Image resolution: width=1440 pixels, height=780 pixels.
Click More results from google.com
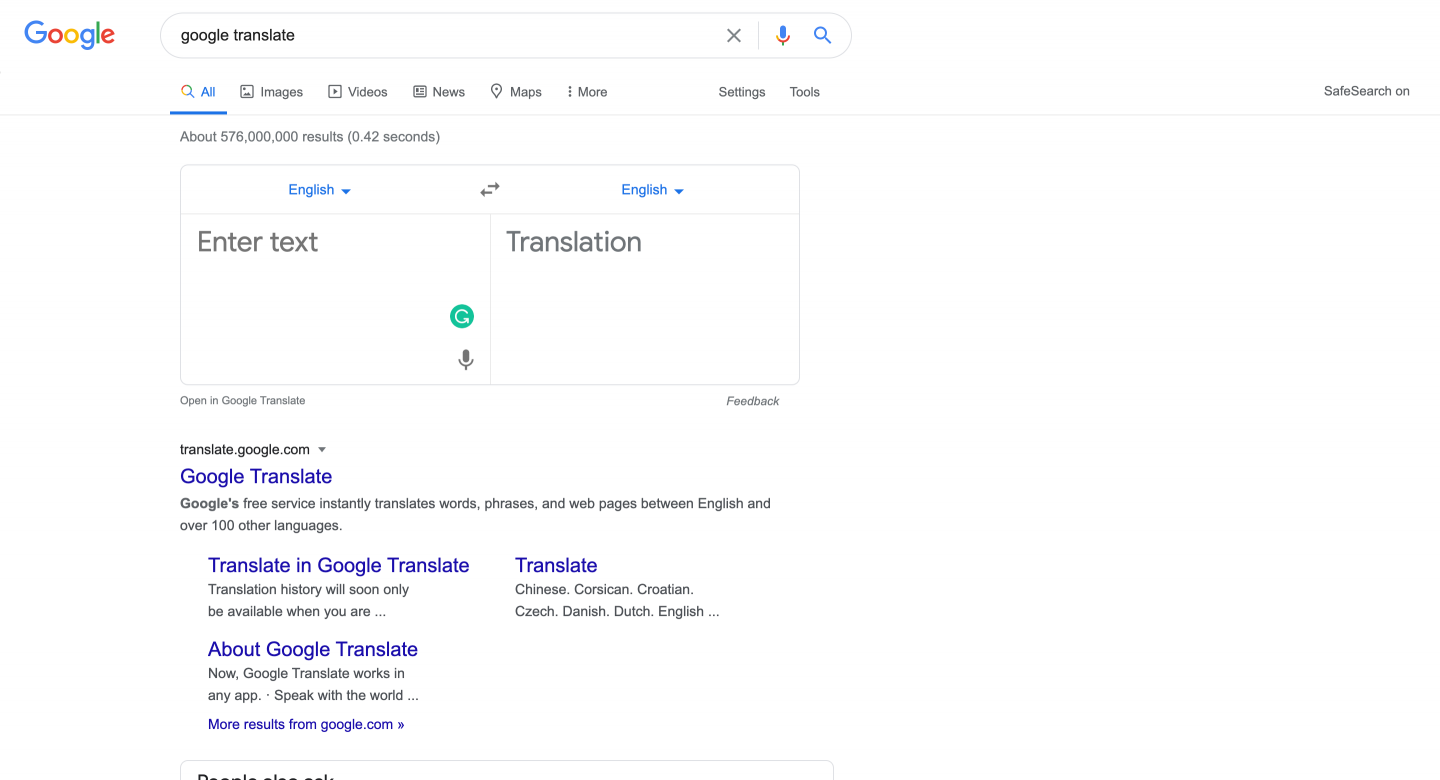306,724
